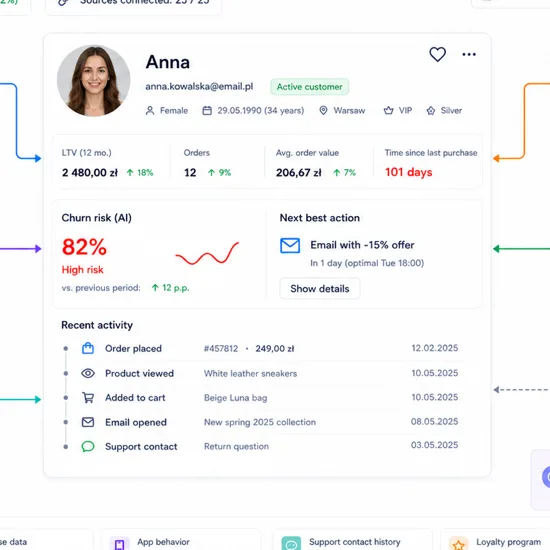The height and width of the screenshot is (550, 550).
Task: Click the badge icon next to Silver
Action: click(x=431, y=110)
